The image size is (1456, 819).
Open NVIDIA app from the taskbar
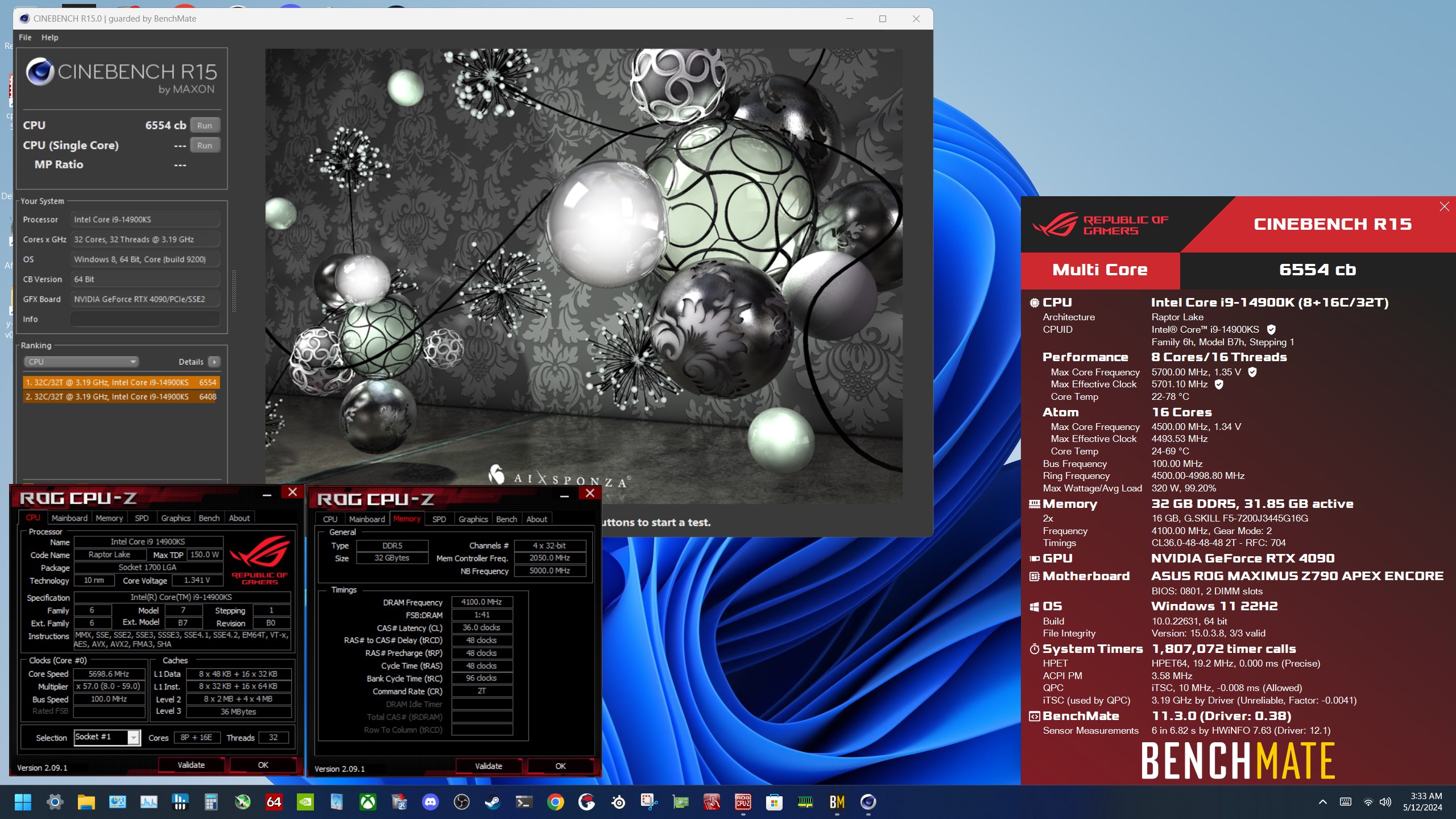305,802
